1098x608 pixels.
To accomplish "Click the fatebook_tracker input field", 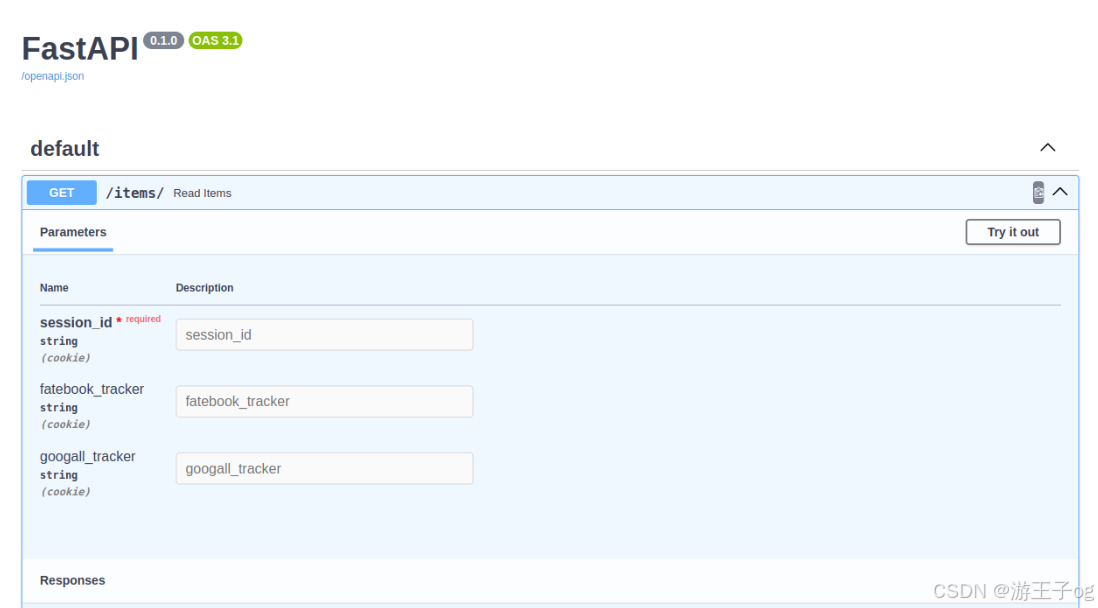I will [x=324, y=401].
